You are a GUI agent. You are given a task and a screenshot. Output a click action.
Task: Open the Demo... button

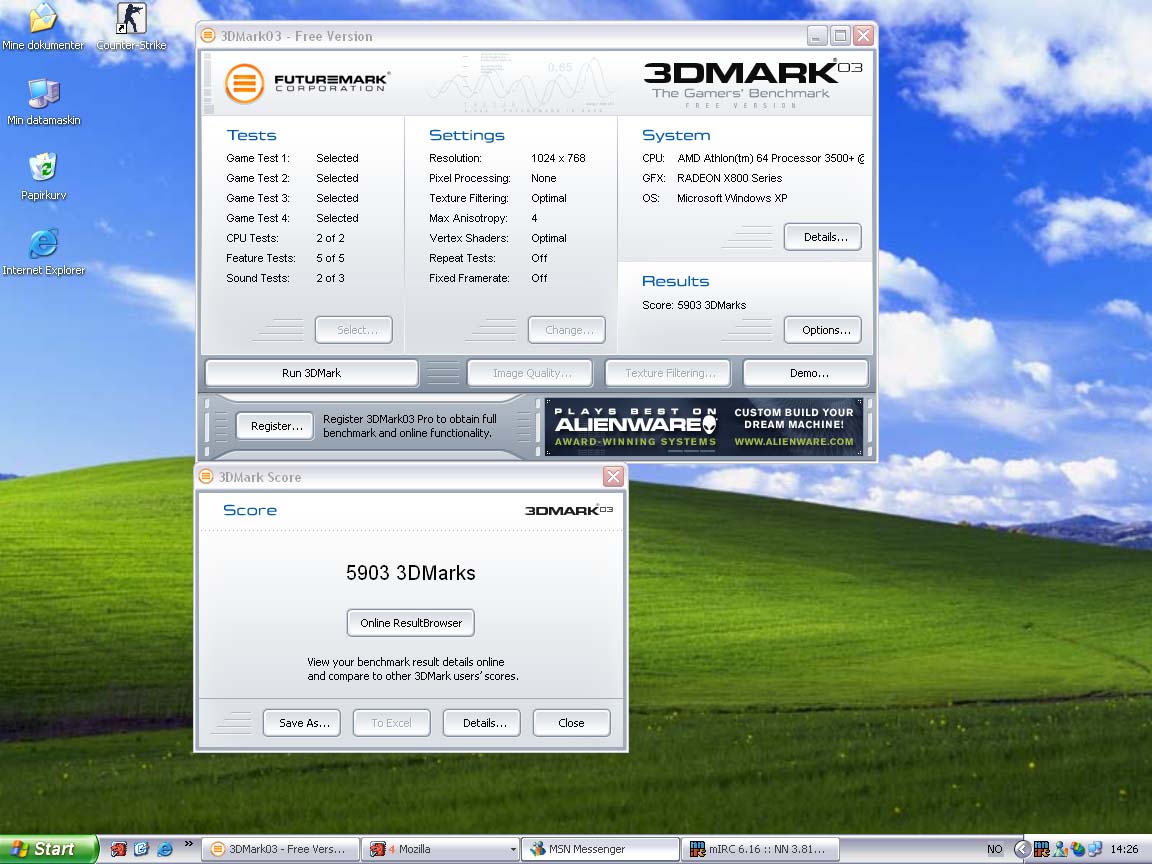coord(806,372)
